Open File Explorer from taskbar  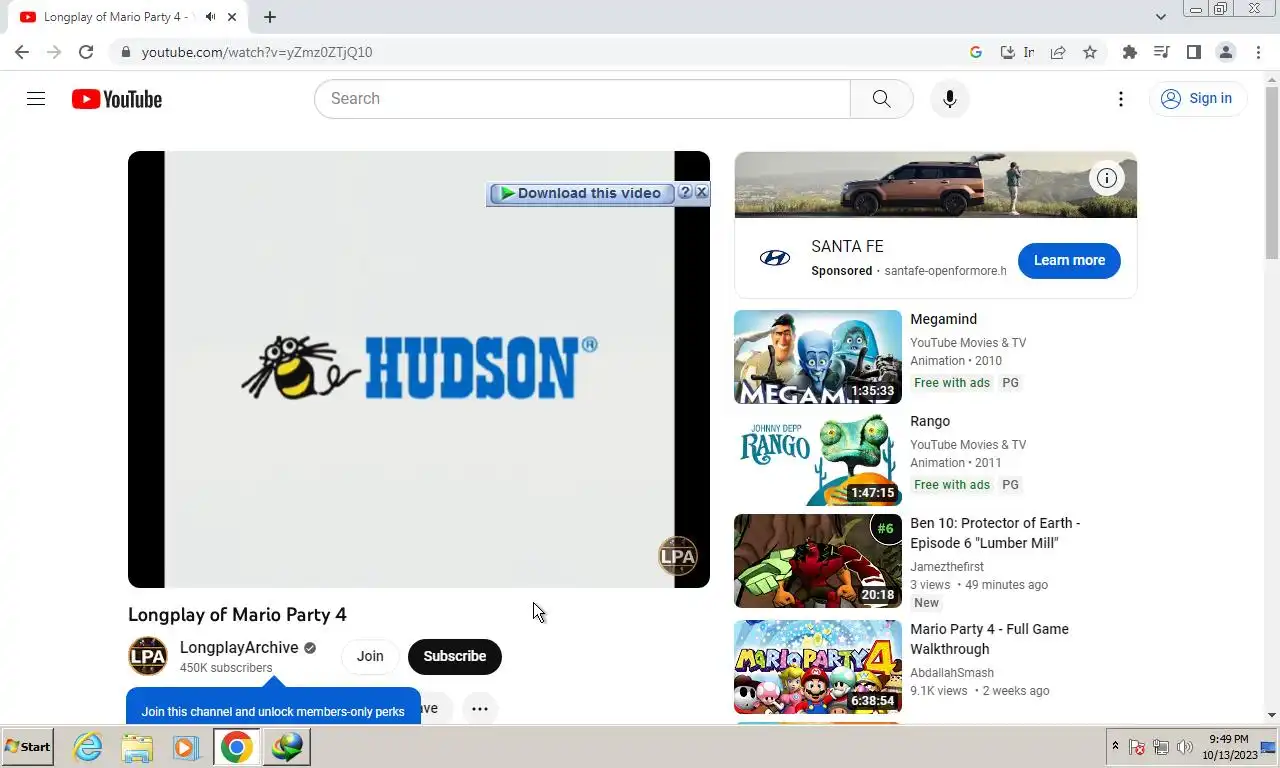[x=137, y=747]
